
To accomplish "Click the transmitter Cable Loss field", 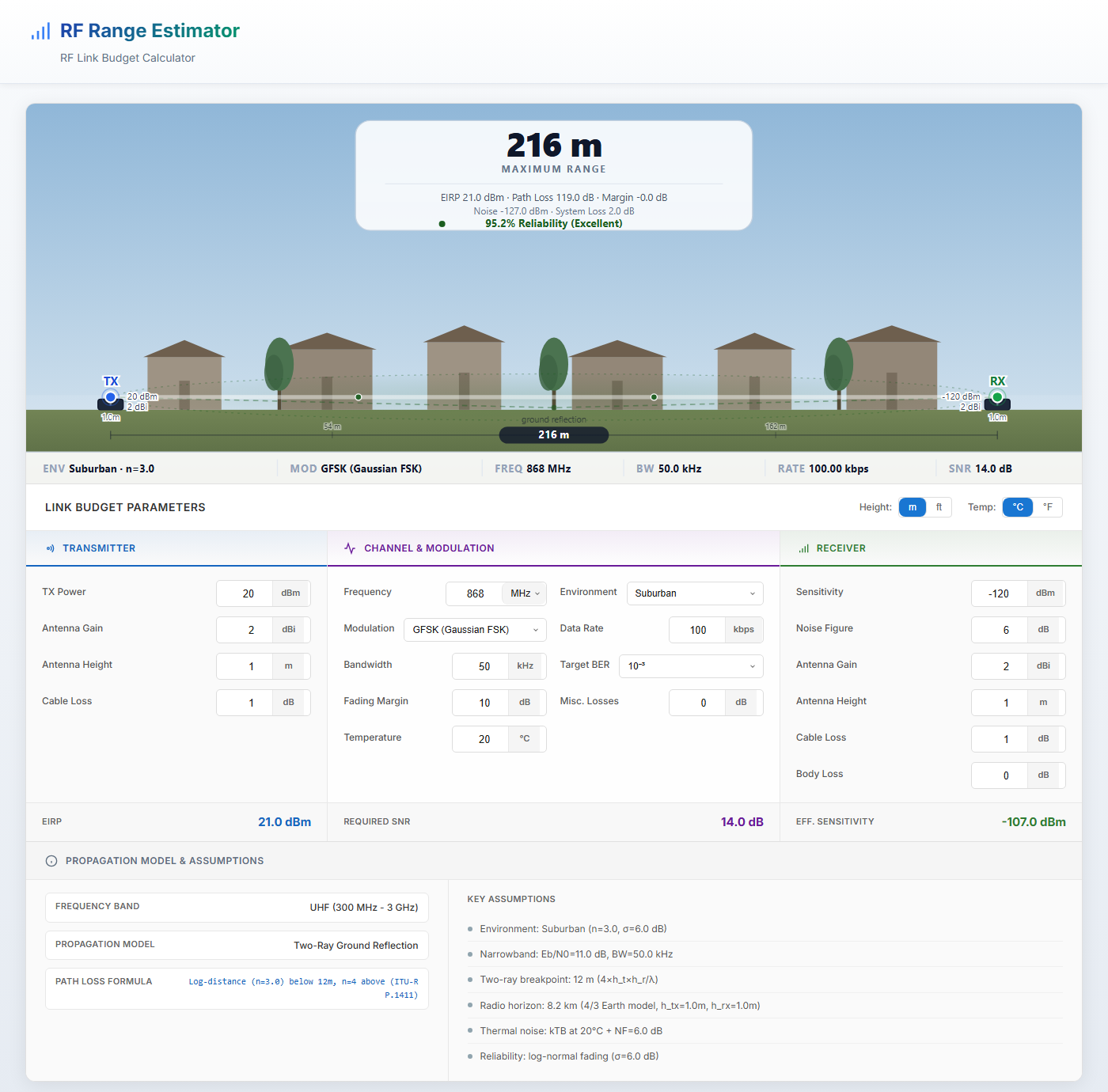I will tap(245, 703).
